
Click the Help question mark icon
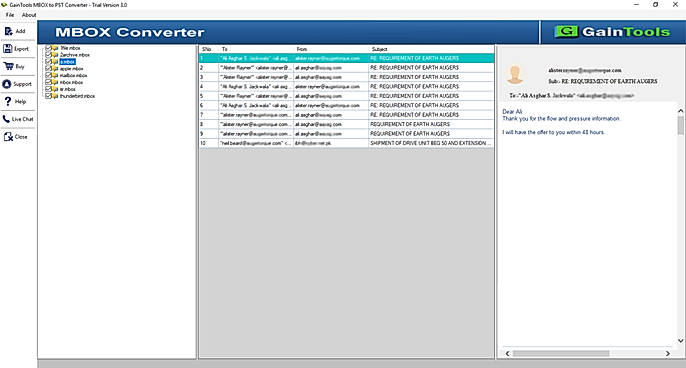[x=7, y=101]
